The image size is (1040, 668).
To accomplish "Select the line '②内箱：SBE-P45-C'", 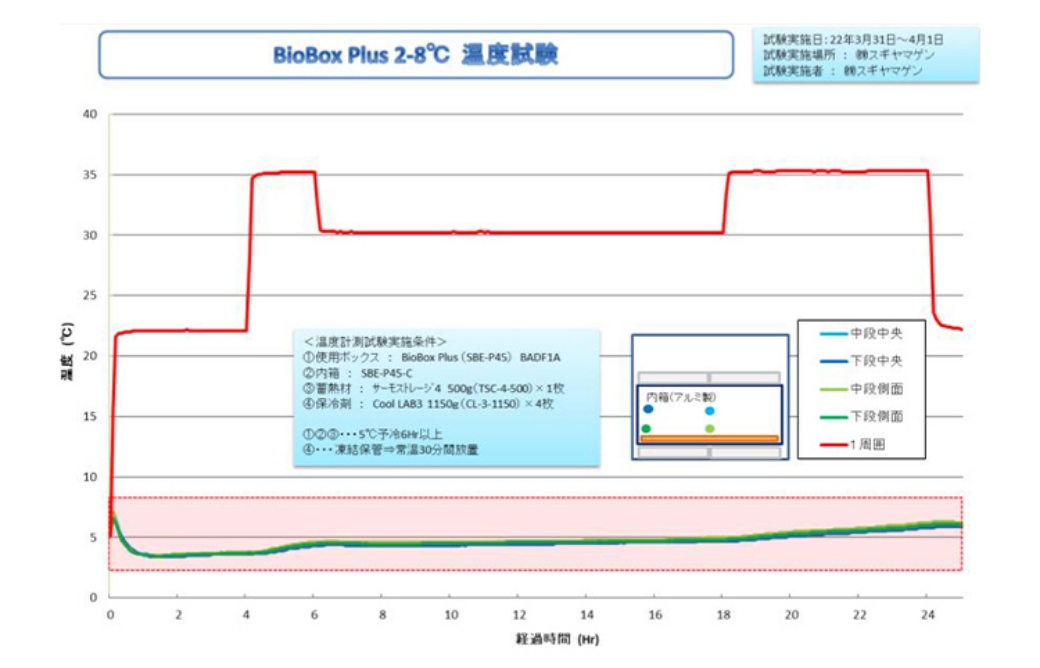I will pyautogui.click(x=358, y=373).
